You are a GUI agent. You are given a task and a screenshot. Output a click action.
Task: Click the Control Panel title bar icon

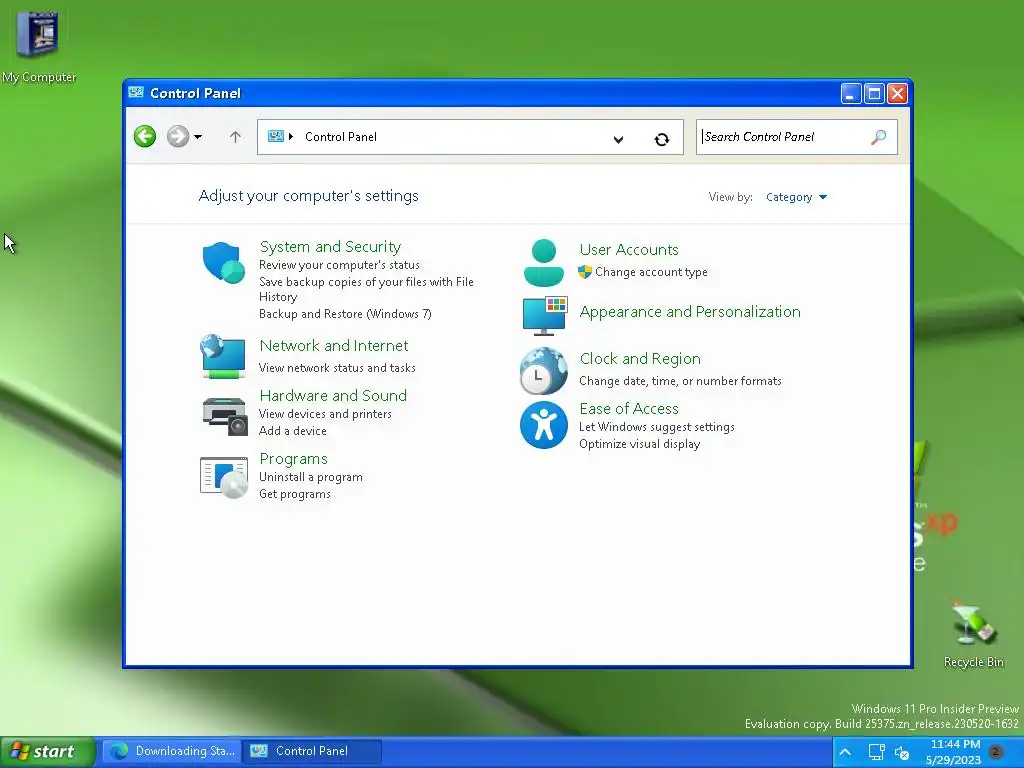tap(136, 92)
